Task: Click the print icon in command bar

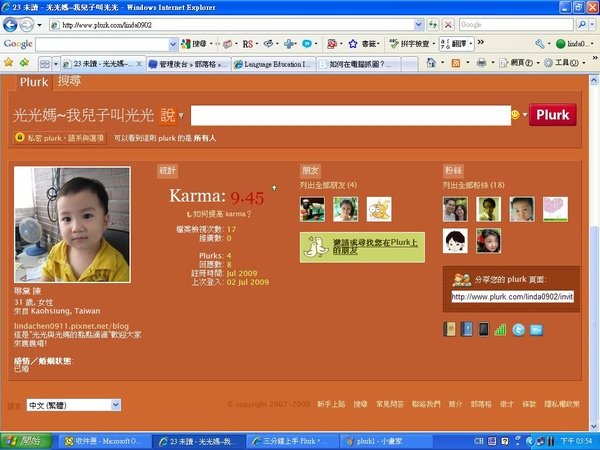Action: coord(482,63)
